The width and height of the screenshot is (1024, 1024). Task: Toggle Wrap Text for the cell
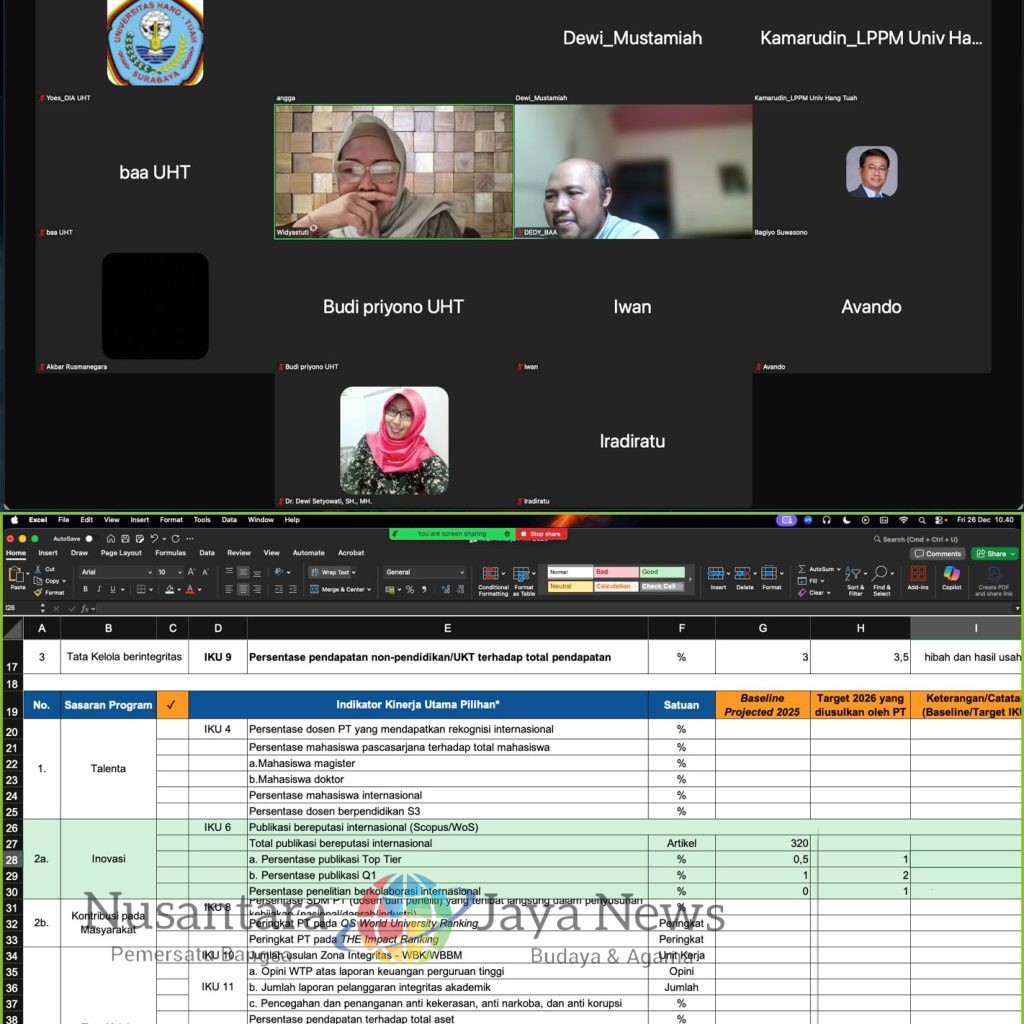pyautogui.click(x=331, y=572)
